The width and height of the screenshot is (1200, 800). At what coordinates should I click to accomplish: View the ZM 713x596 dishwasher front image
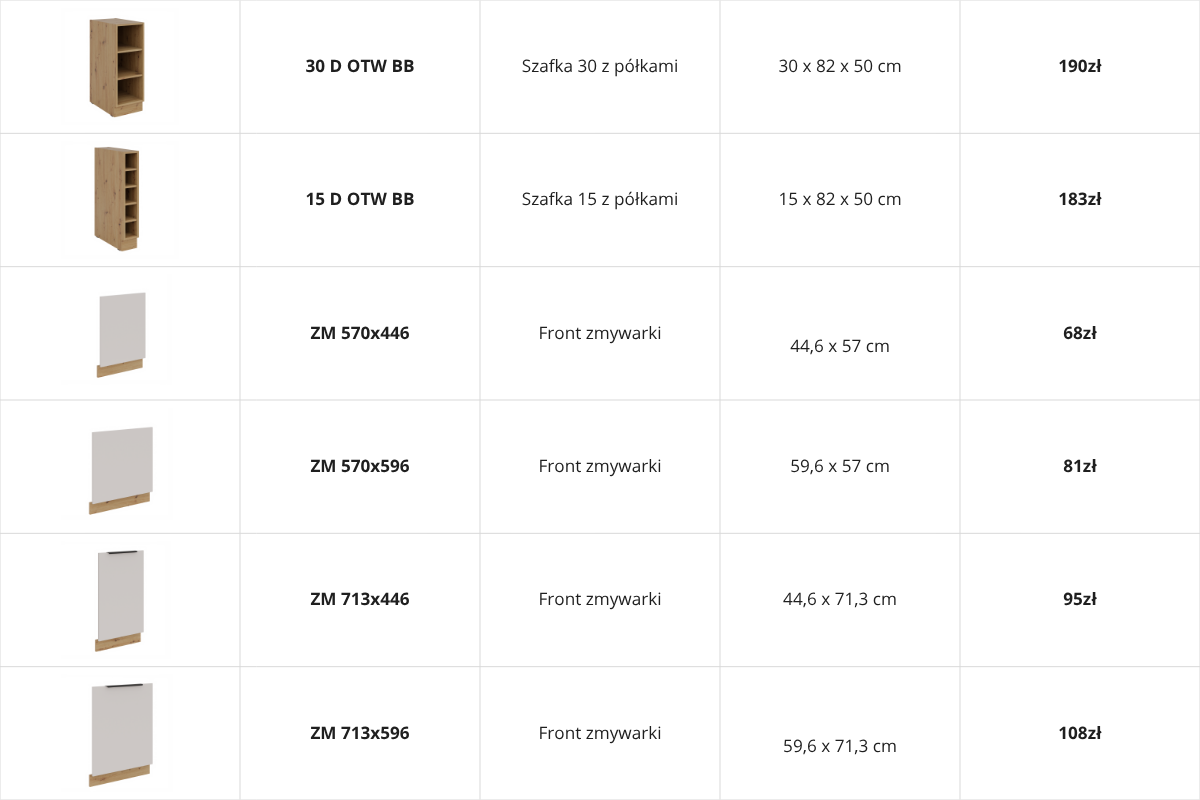tap(120, 733)
